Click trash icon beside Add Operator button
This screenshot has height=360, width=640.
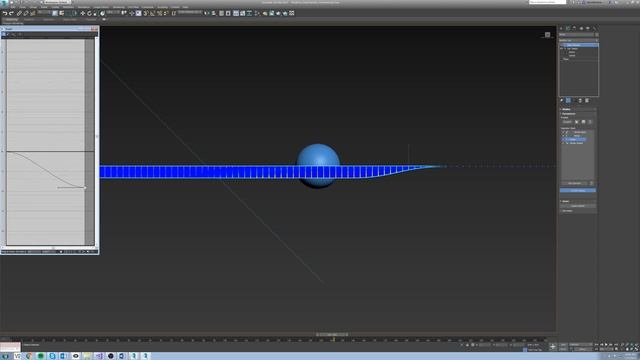pyautogui.click(x=591, y=183)
